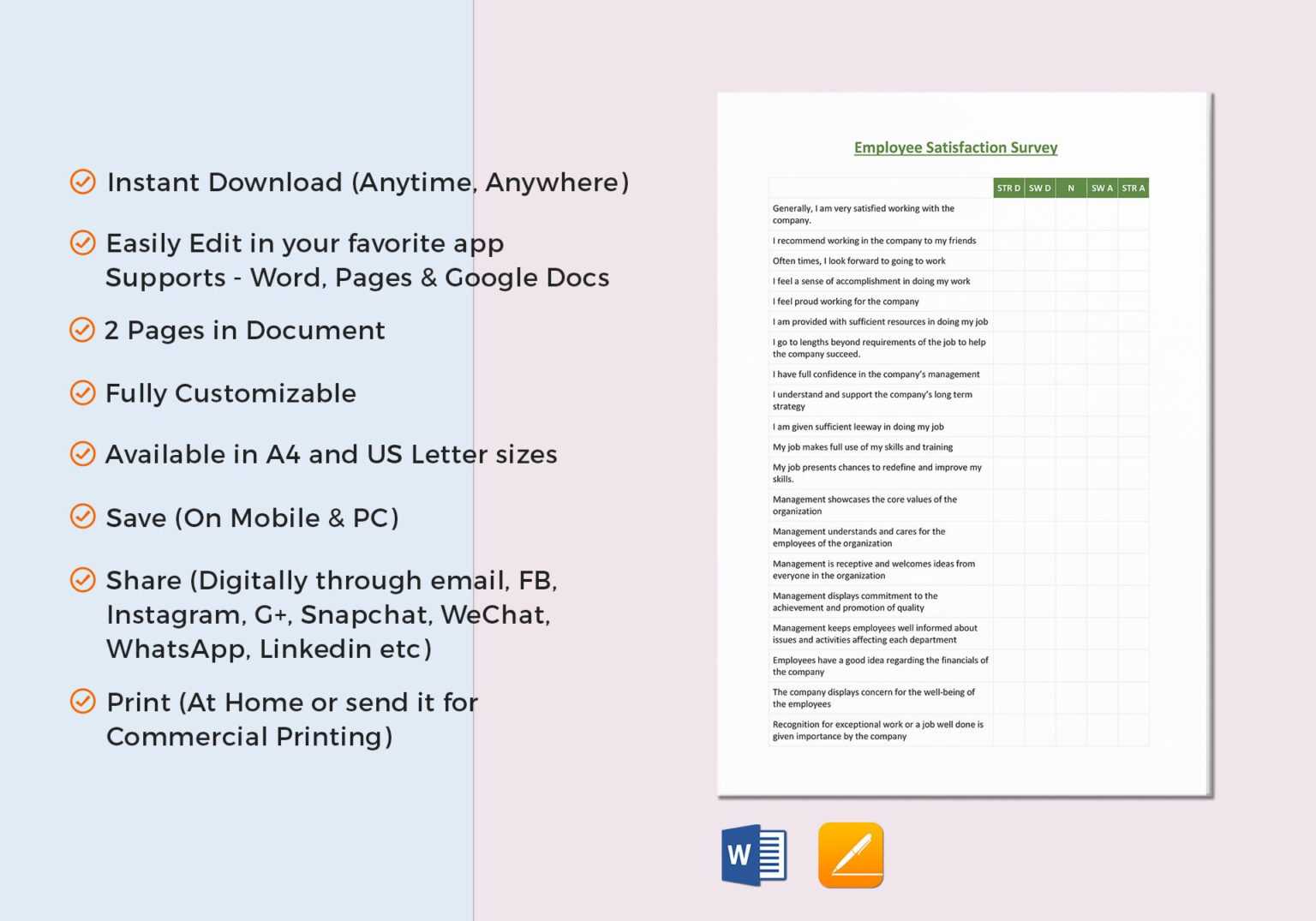Viewport: 1316px width, 921px height.
Task: Click checkmark icon beside the Print feature
Action: [x=81, y=701]
